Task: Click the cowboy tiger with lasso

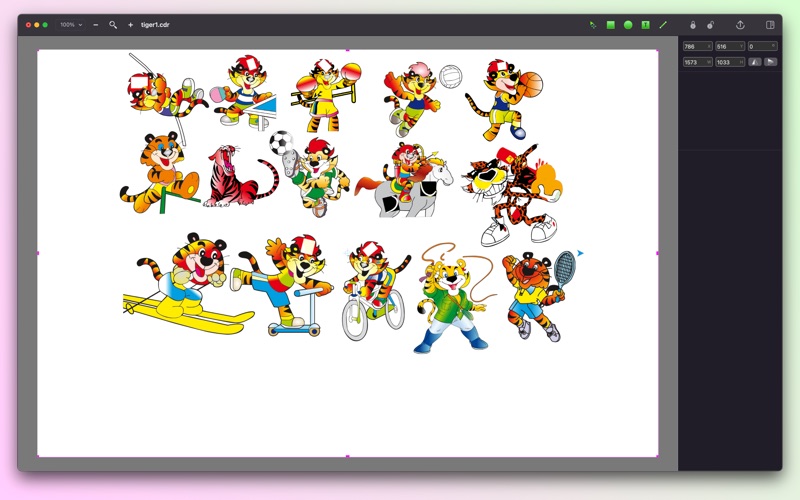Action: click(455, 298)
